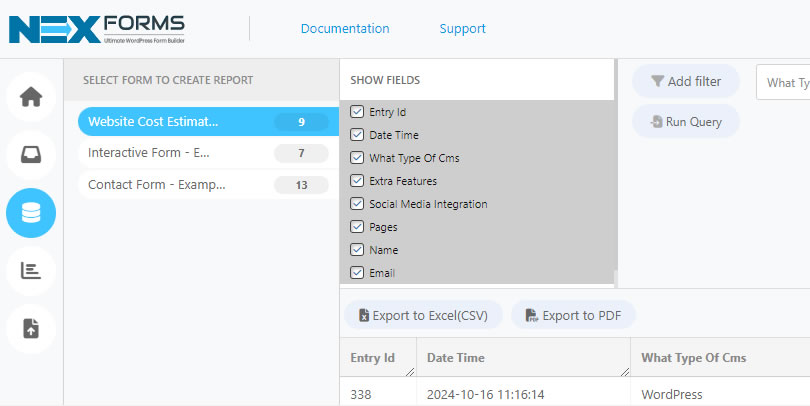Screen dimensions: 810x406
Task: Click entry id cell 338
Action: pos(361,395)
